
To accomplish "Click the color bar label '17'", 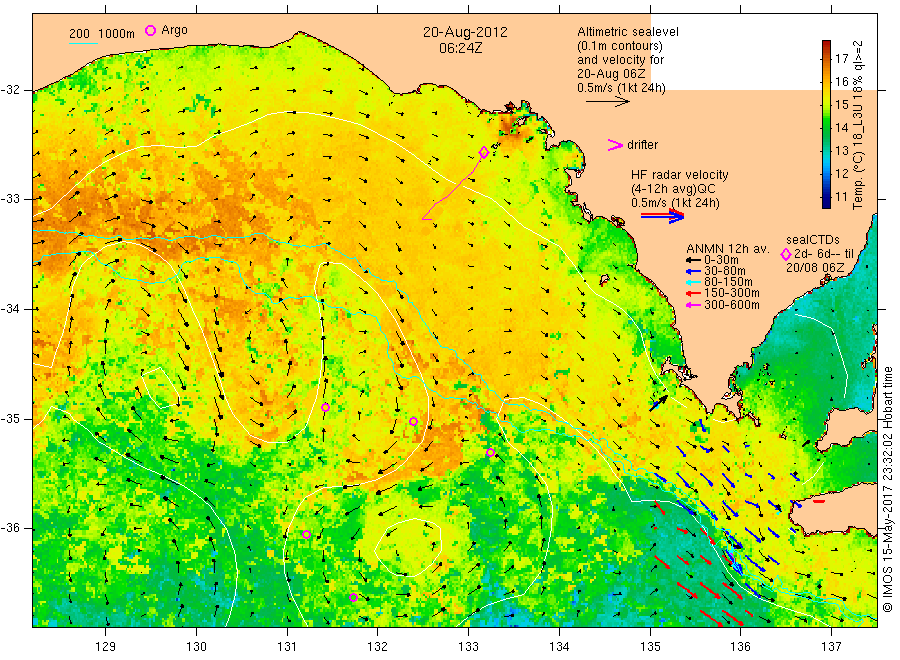I will point(841,59).
